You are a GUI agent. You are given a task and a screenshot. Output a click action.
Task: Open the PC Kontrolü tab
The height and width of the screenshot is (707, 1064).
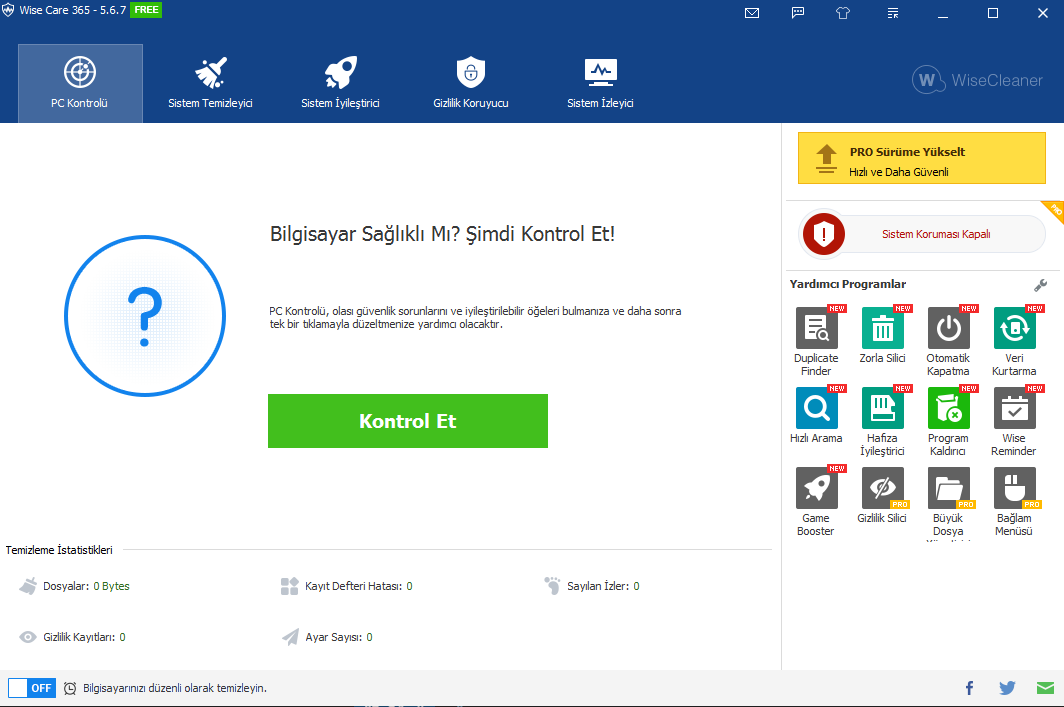(80, 83)
